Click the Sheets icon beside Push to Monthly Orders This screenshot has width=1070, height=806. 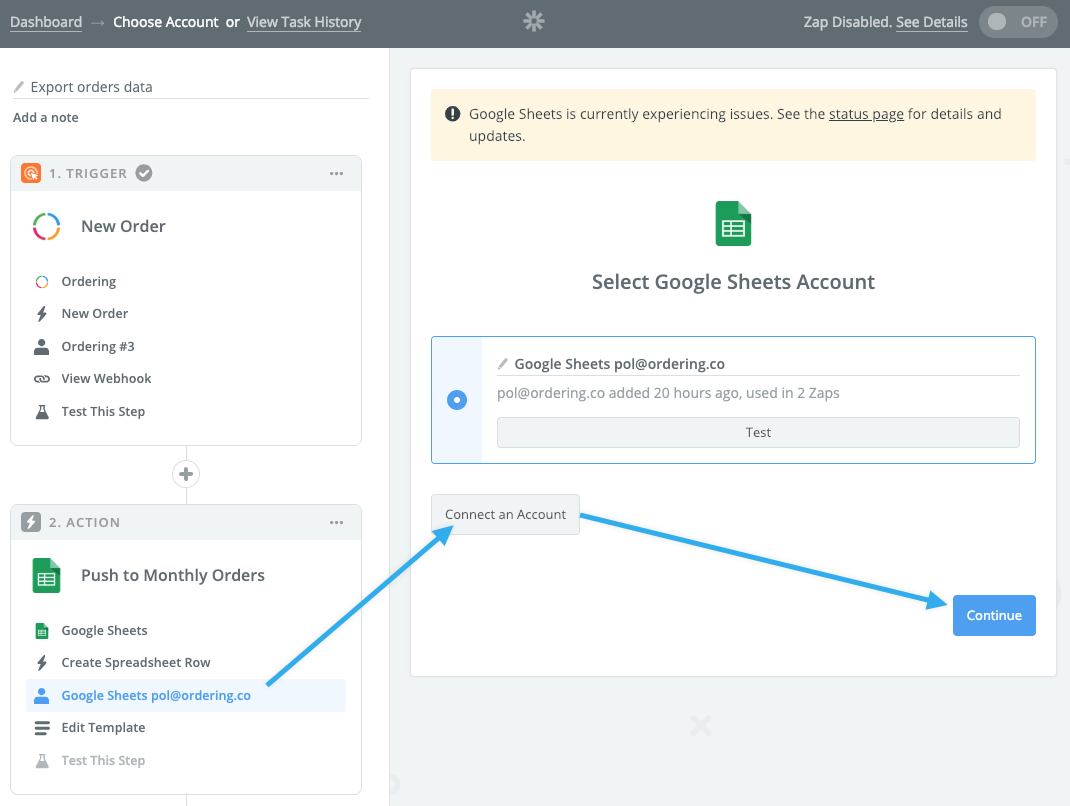(46, 575)
